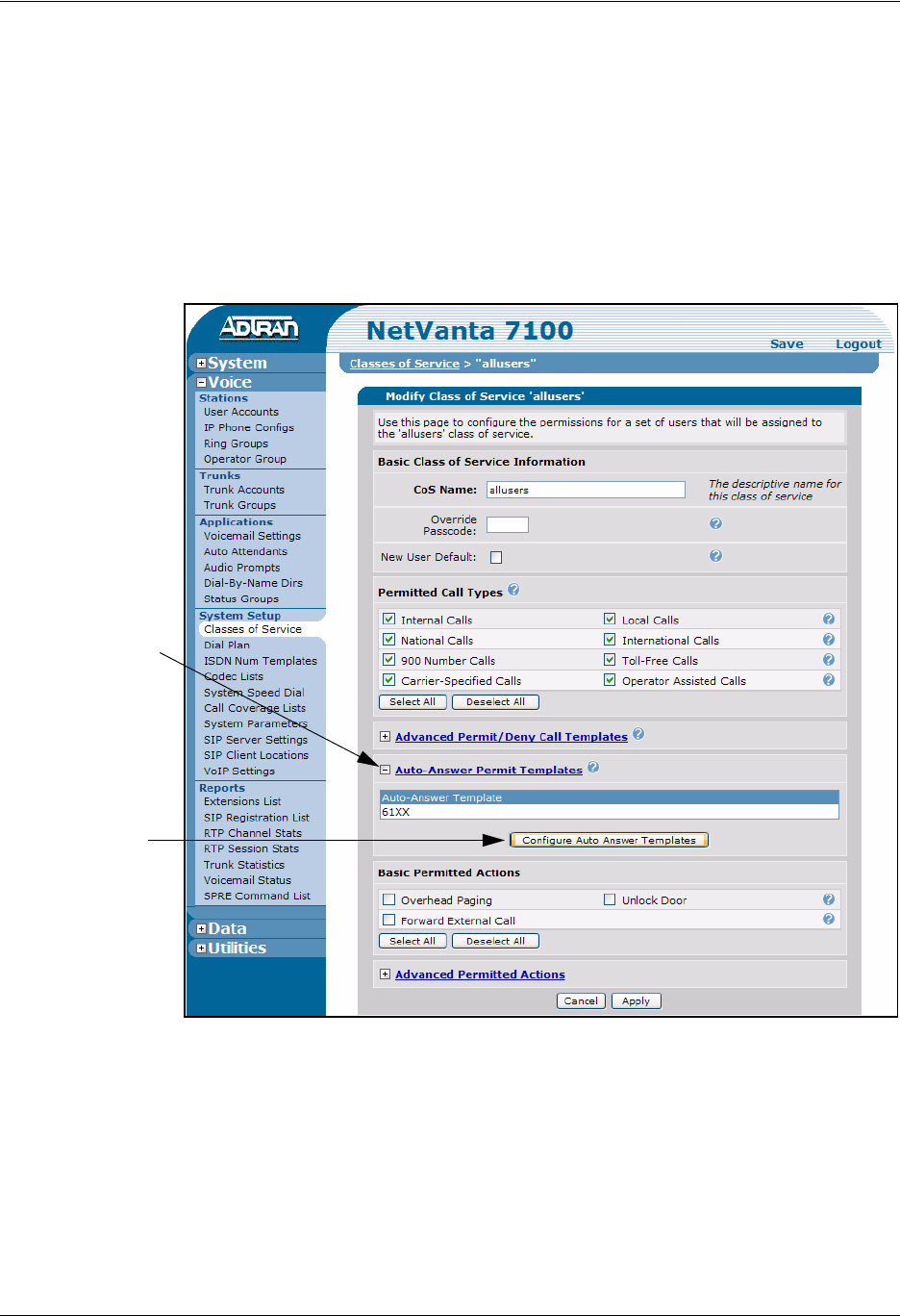Toggle the Toll-Free Calls checkbox
This screenshot has height=1316, width=900.
pos(610,660)
